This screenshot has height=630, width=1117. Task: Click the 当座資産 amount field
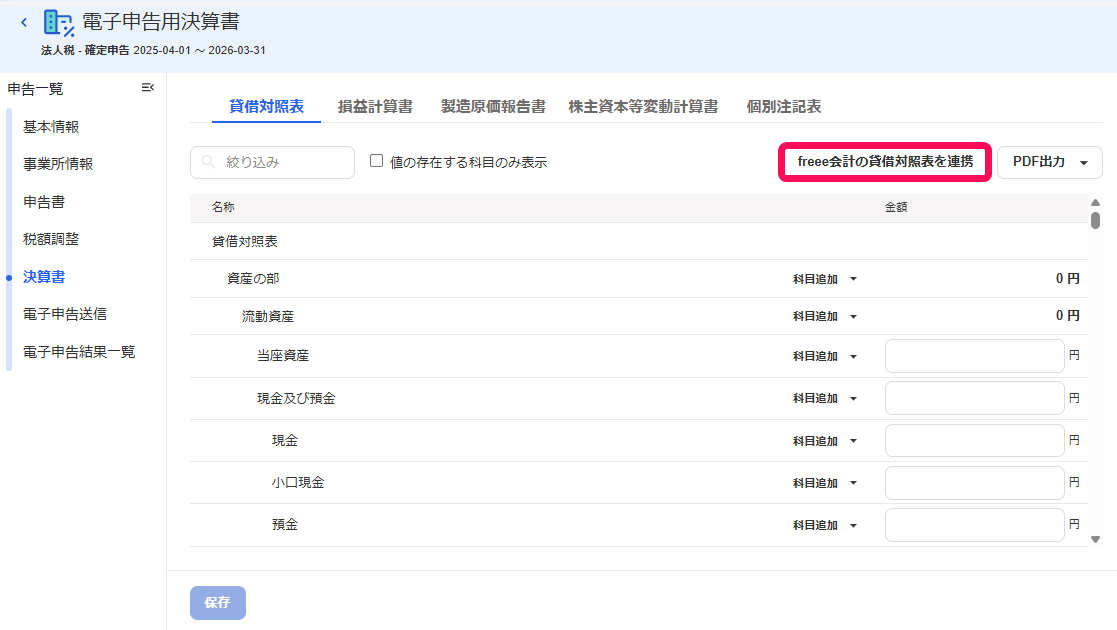pyautogui.click(x=975, y=356)
